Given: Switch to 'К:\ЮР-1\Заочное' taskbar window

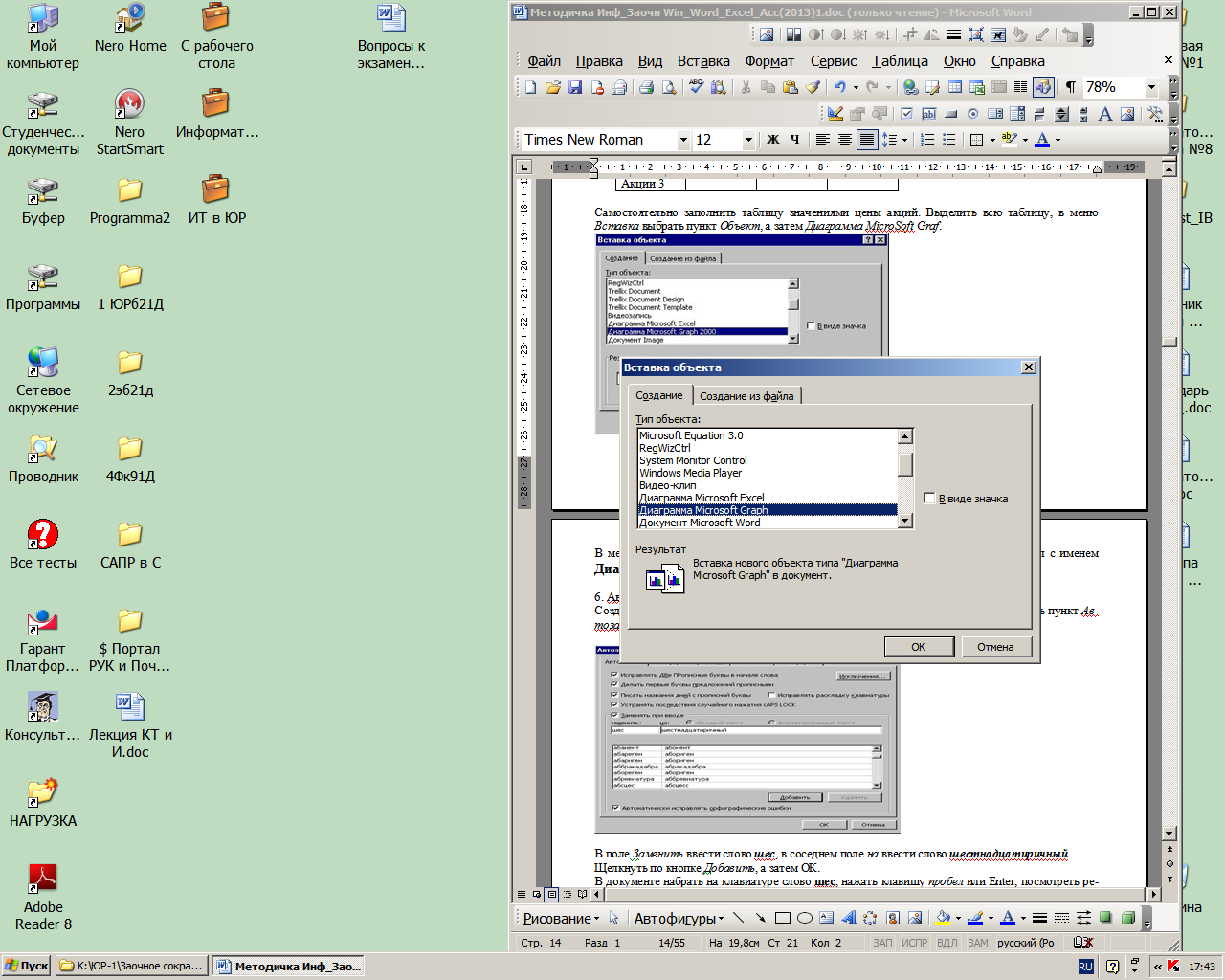Looking at the screenshot, I should point(131,966).
